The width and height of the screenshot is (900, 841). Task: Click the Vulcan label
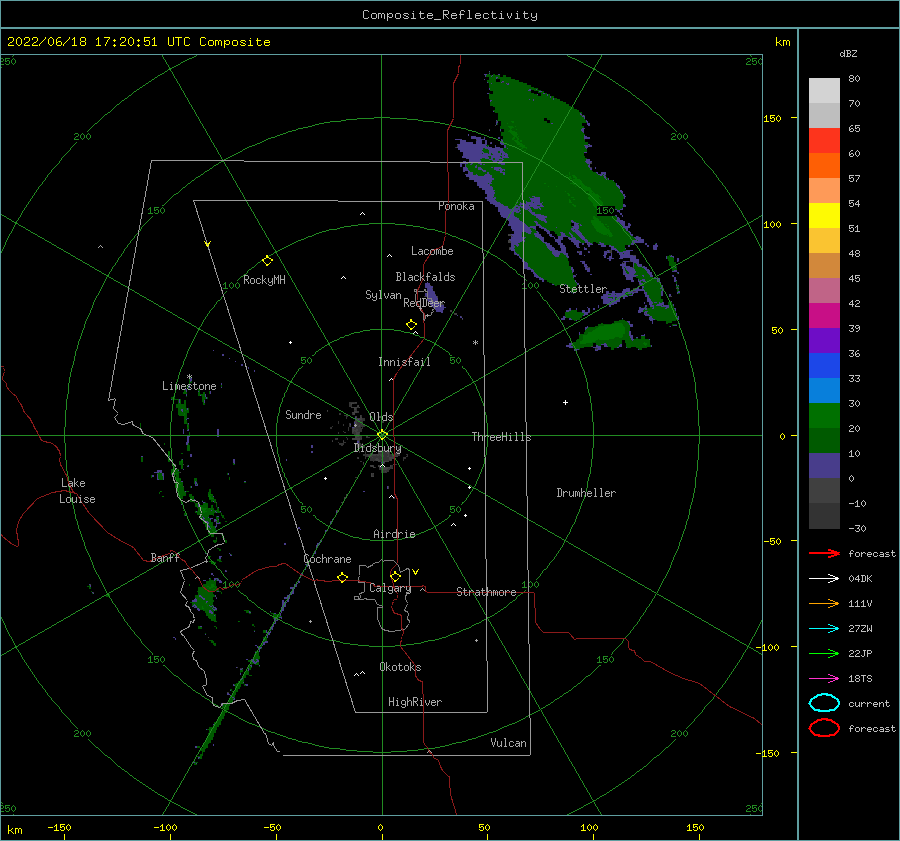tap(509, 743)
